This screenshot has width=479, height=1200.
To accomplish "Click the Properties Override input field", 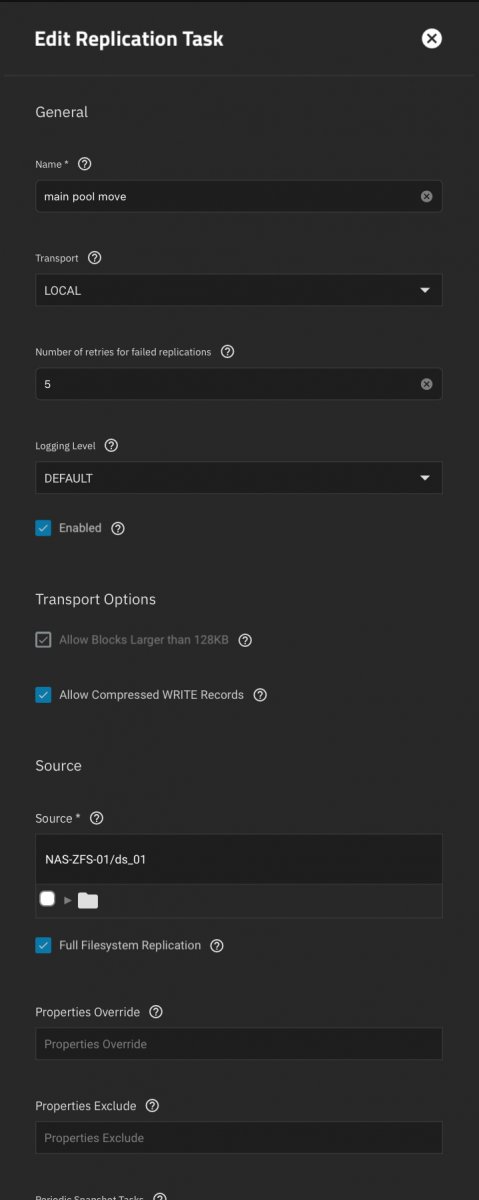I will (239, 1044).
